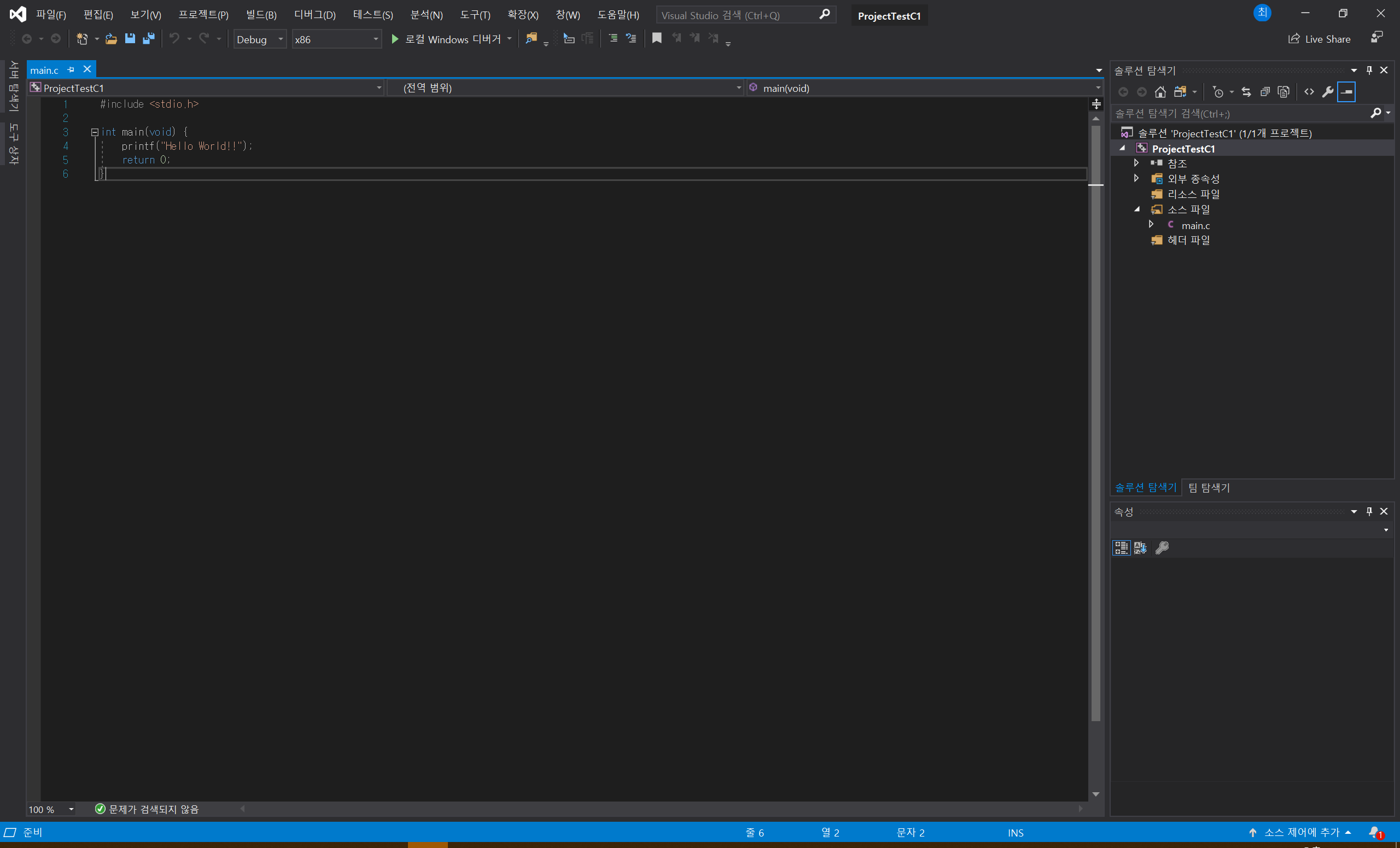
Task: Open the 빌드(B) menu
Action: 261,15
